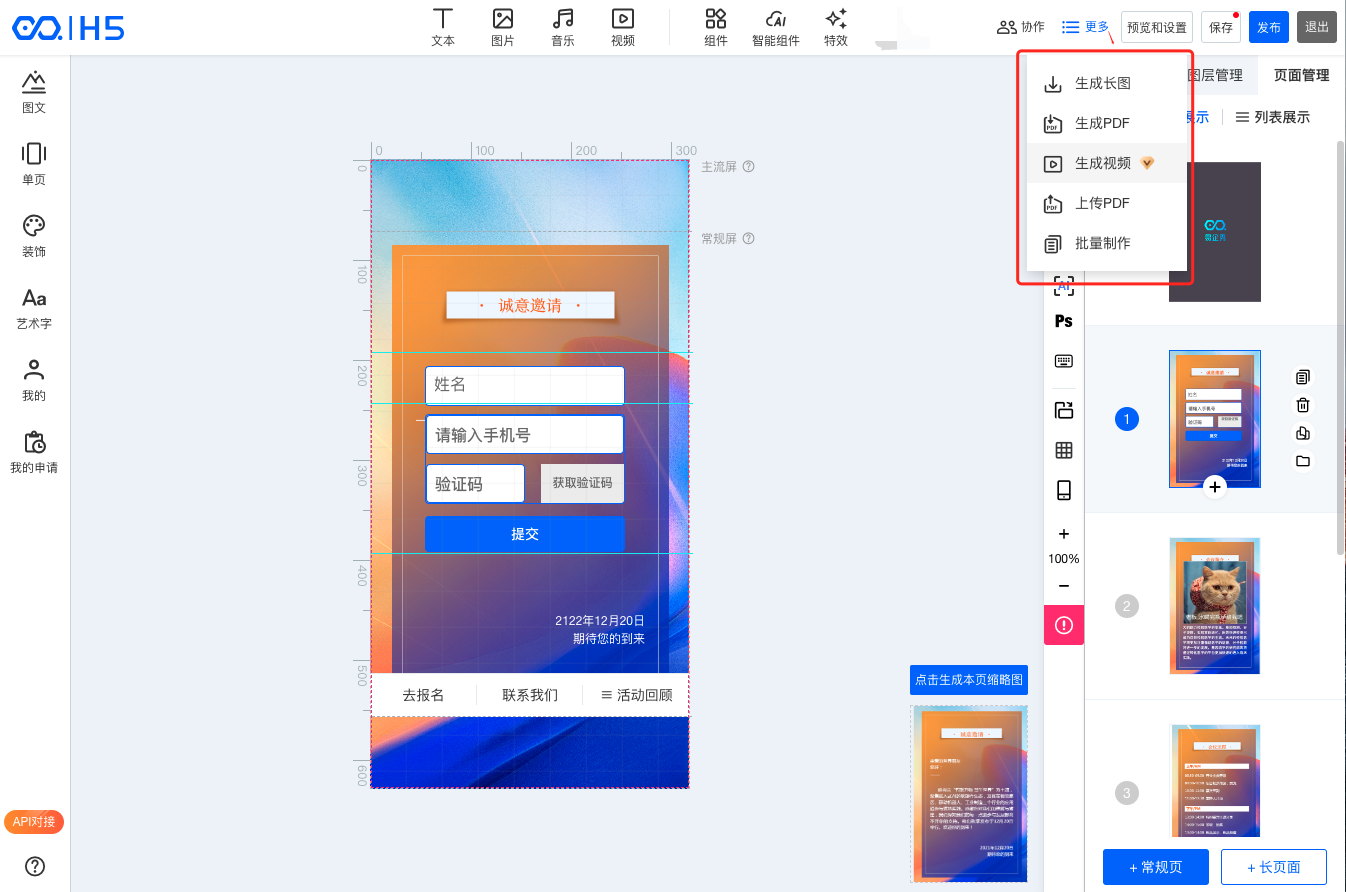1346x892 pixels.
Task: Open the folder icon beside page 1
Action: pos(1302,461)
